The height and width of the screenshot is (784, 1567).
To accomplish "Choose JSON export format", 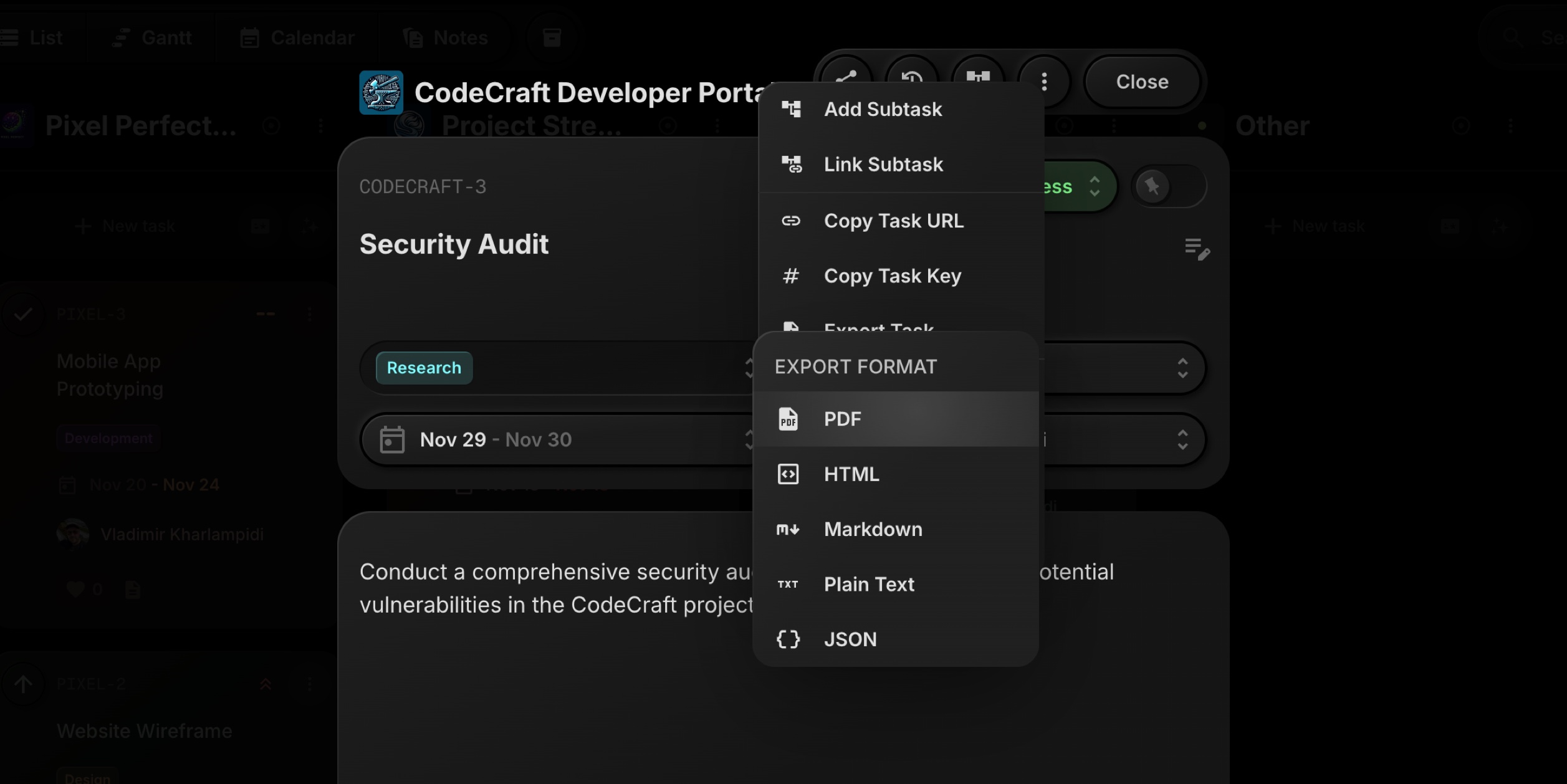I will pyautogui.click(x=850, y=639).
